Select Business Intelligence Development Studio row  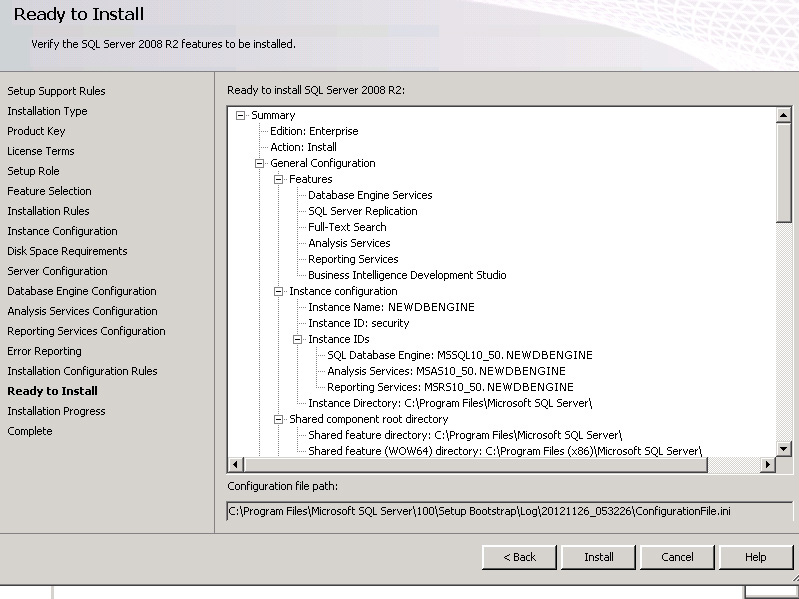[x=407, y=276]
